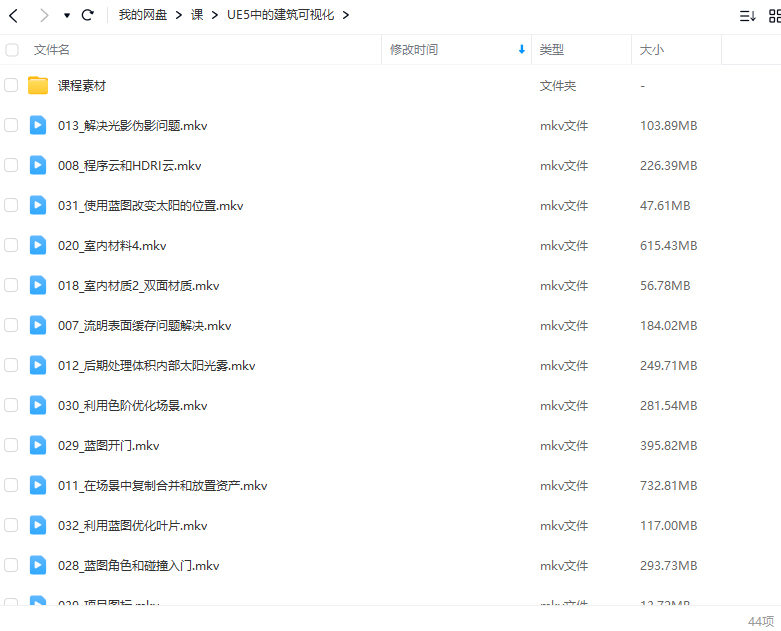Sort by 大小 column header
Image resolution: width=781 pixels, height=631 pixels.
(652, 50)
